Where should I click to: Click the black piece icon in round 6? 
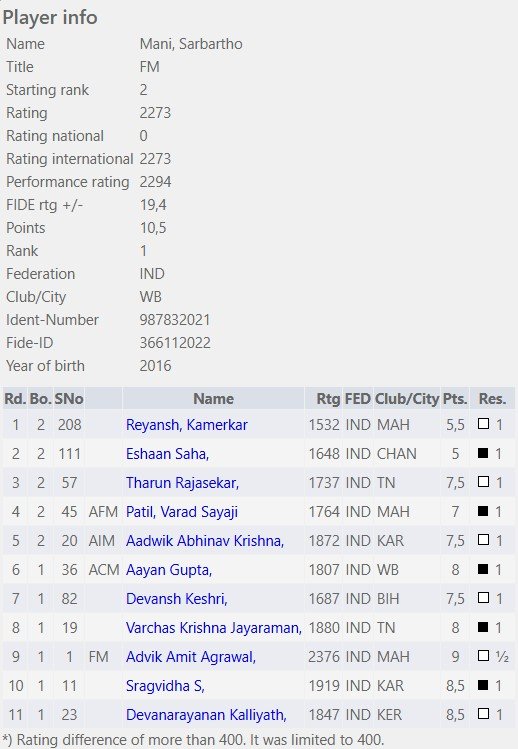click(x=483, y=569)
